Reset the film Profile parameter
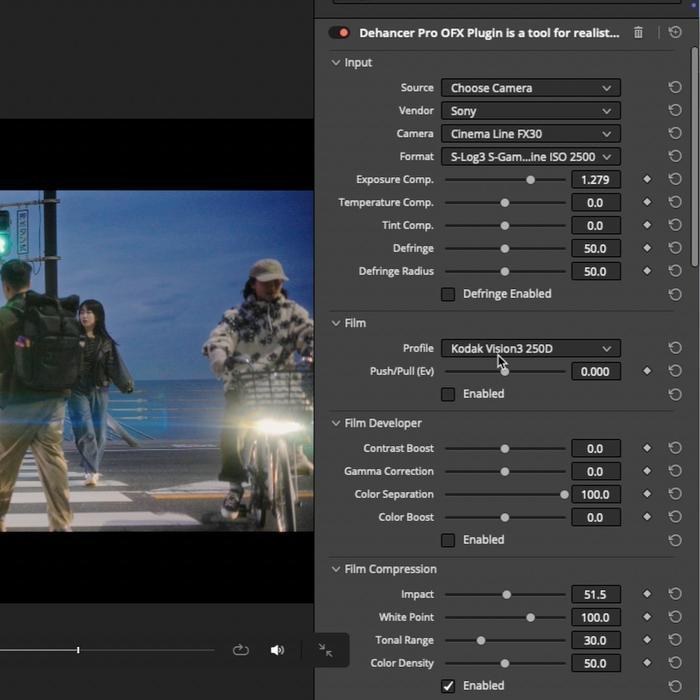700x700 pixels. [x=675, y=348]
